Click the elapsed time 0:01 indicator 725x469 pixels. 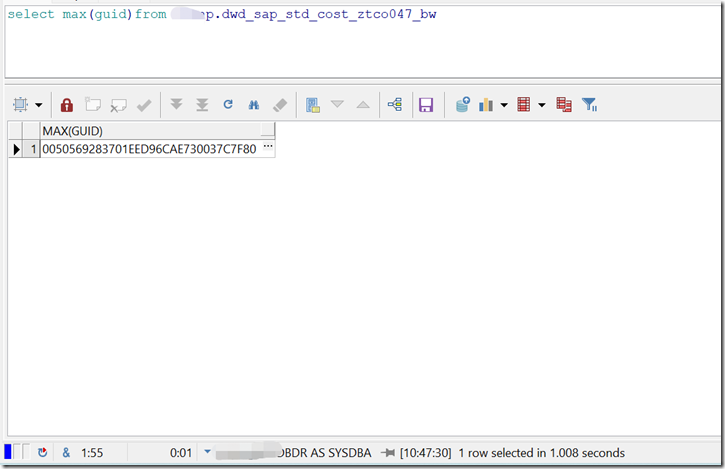181,452
